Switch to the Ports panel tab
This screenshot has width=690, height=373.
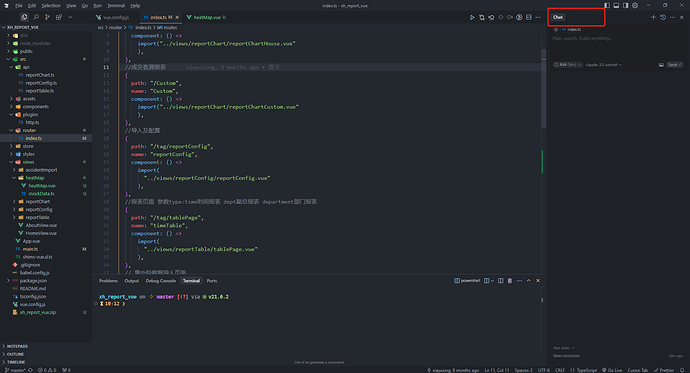(x=212, y=281)
